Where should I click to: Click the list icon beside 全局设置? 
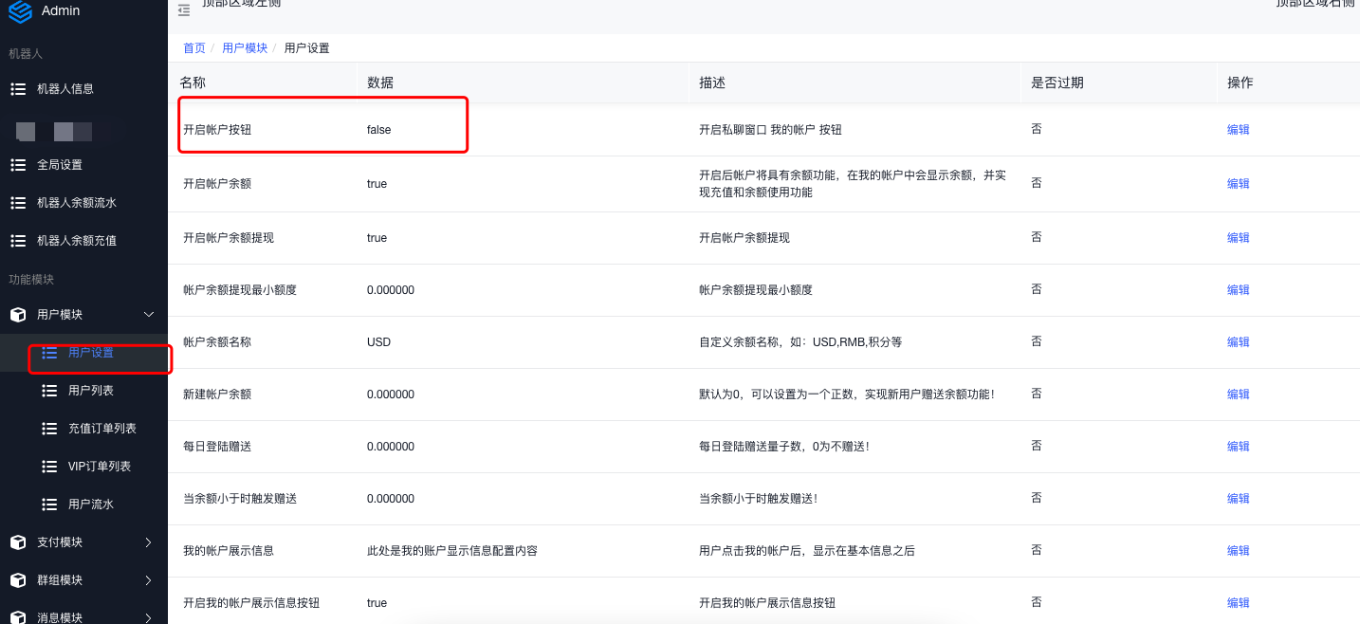pos(18,165)
